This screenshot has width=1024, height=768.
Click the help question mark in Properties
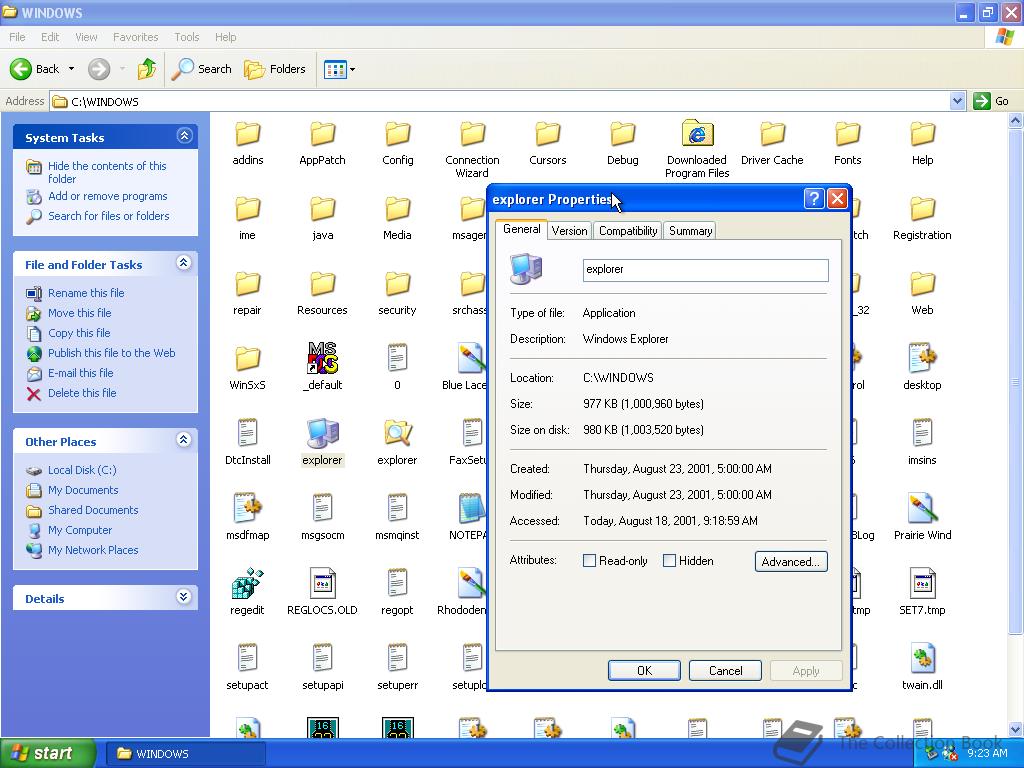point(814,199)
